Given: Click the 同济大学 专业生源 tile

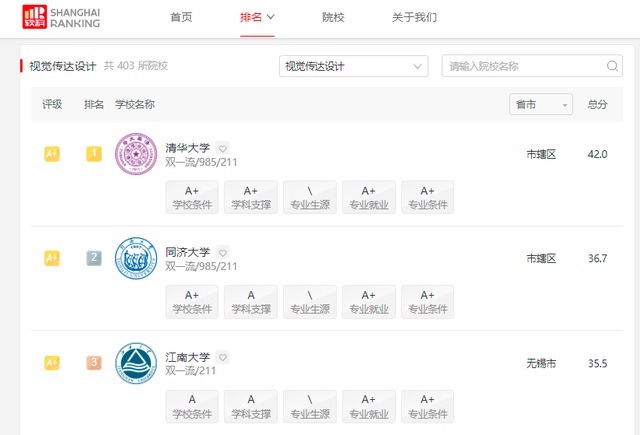Looking at the screenshot, I should [x=310, y=302].
